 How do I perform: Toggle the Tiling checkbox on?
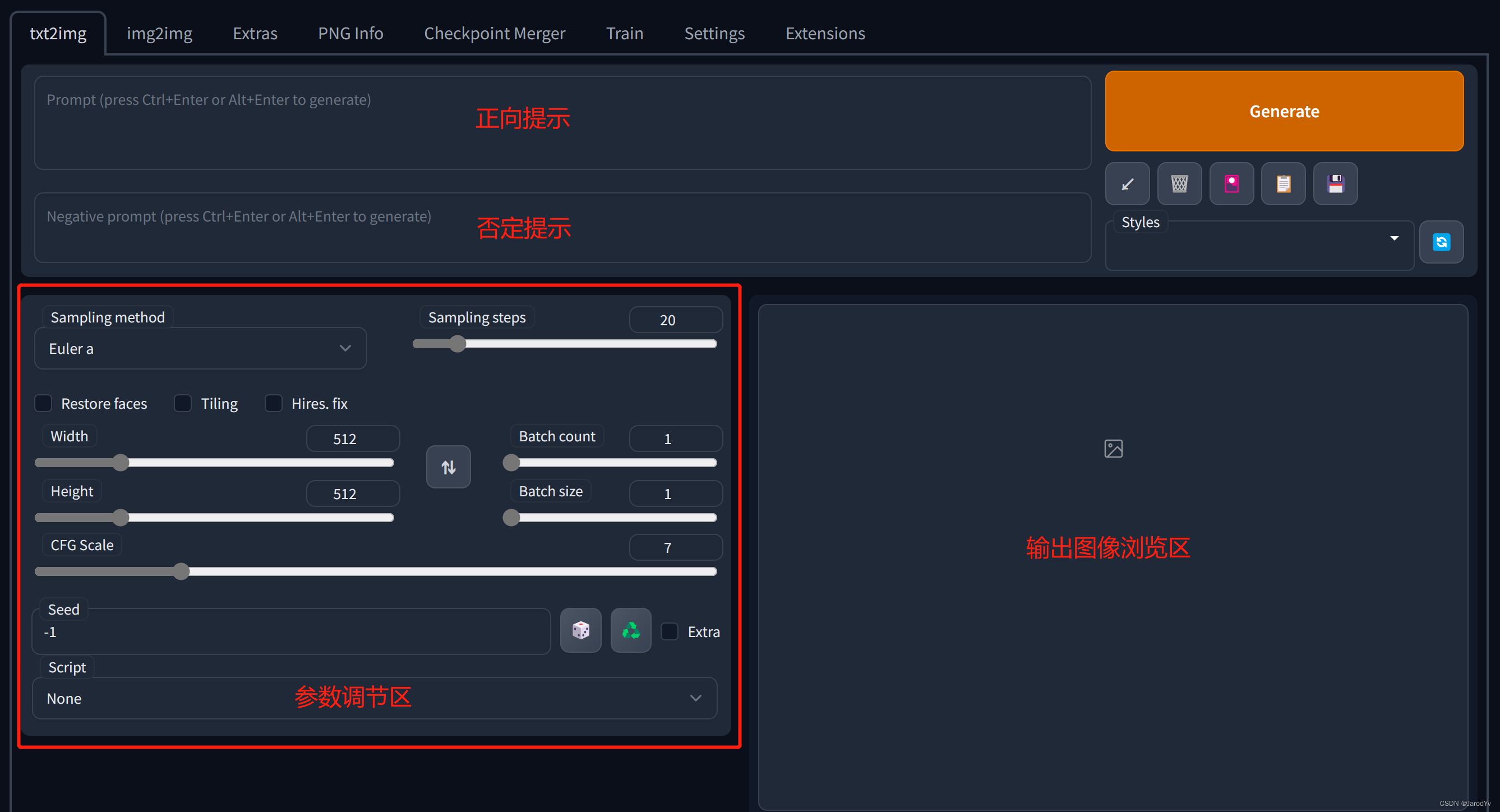pos(183,403)
